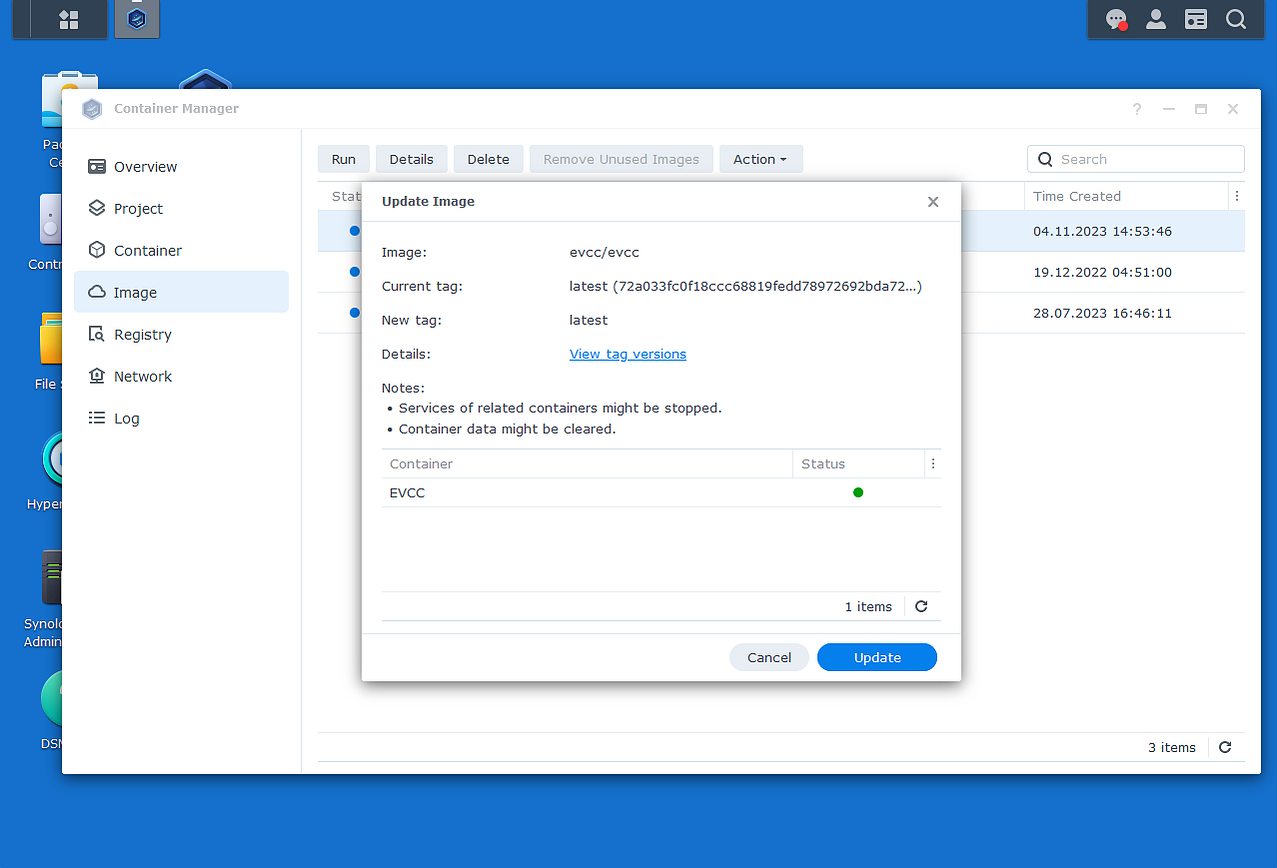The image size is (1277, 868).
Task: Open the user account options icon
Action: click(x=1156, y=19)
